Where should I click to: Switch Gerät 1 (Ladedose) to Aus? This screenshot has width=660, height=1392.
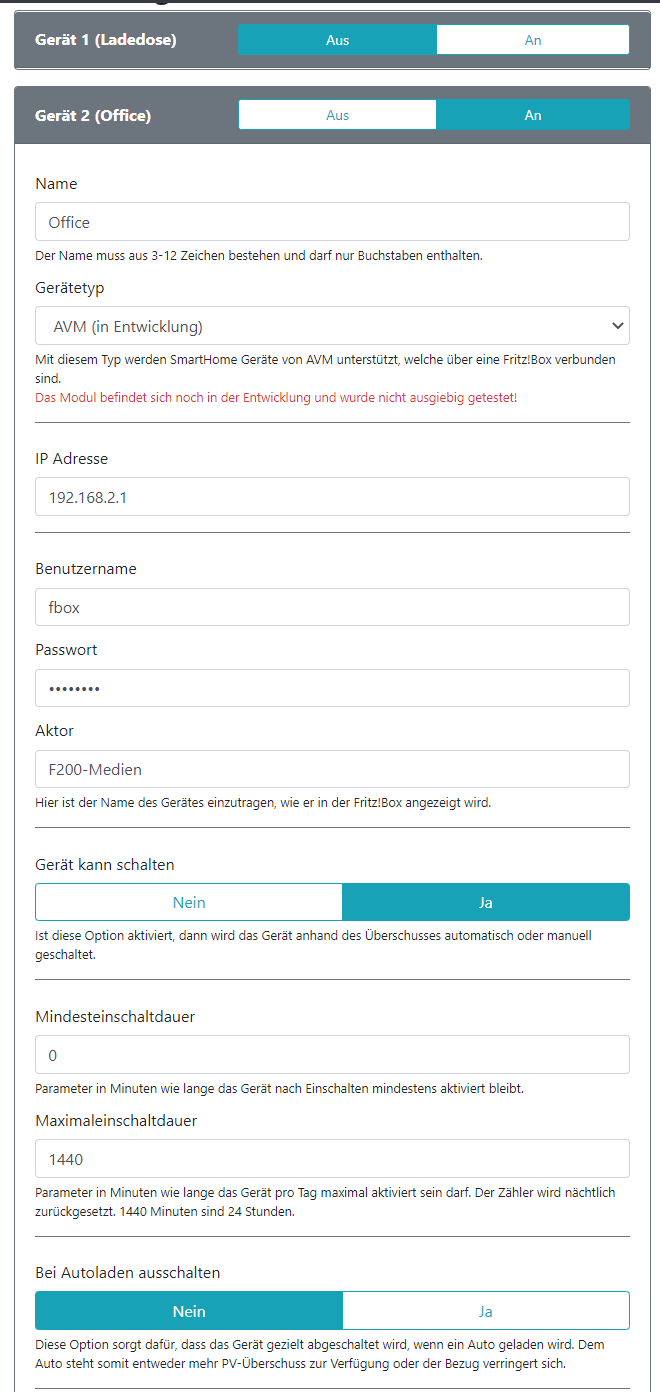337,40
